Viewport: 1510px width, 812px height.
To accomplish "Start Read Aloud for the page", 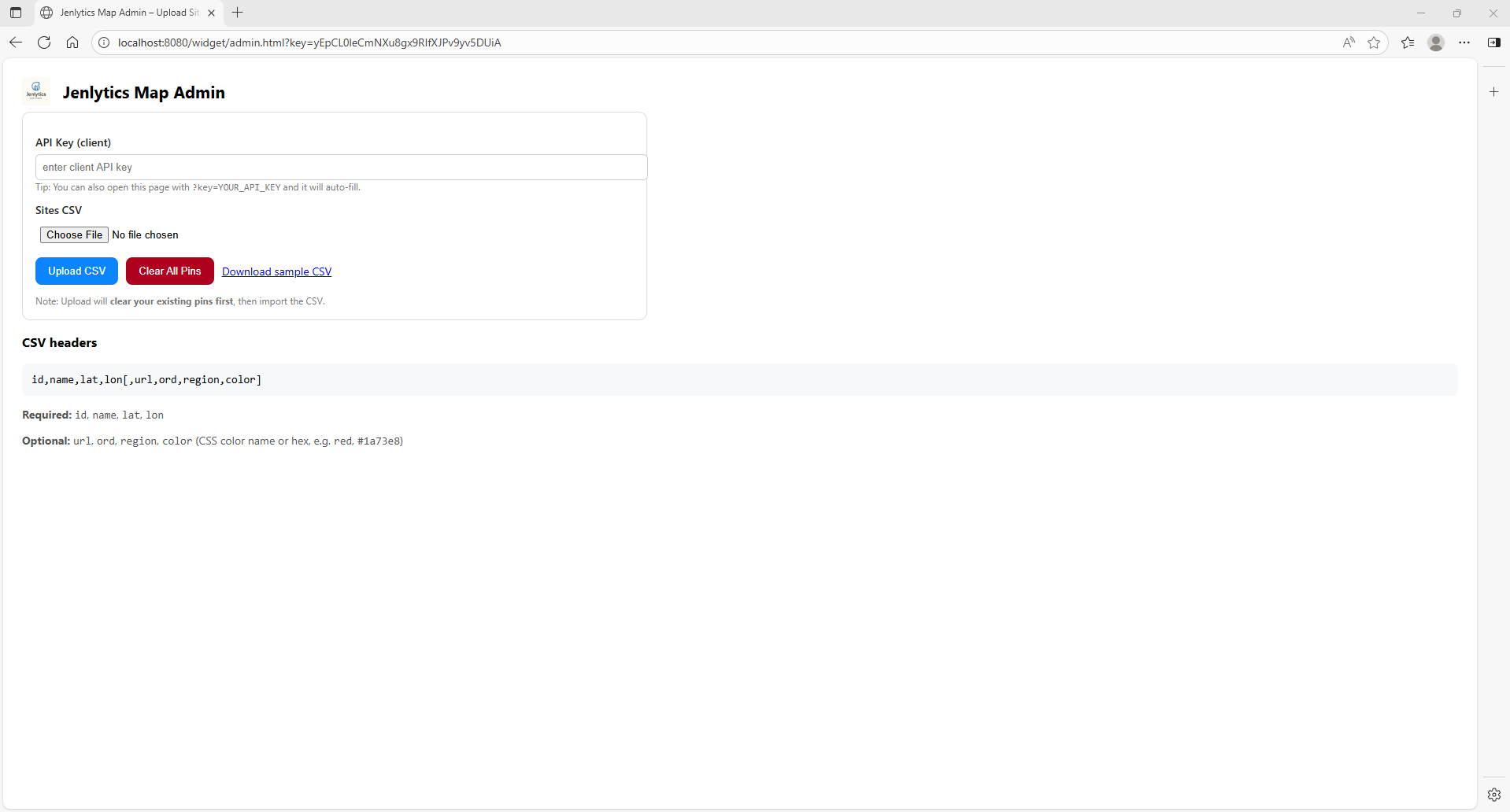I will tap(1348, 42).
